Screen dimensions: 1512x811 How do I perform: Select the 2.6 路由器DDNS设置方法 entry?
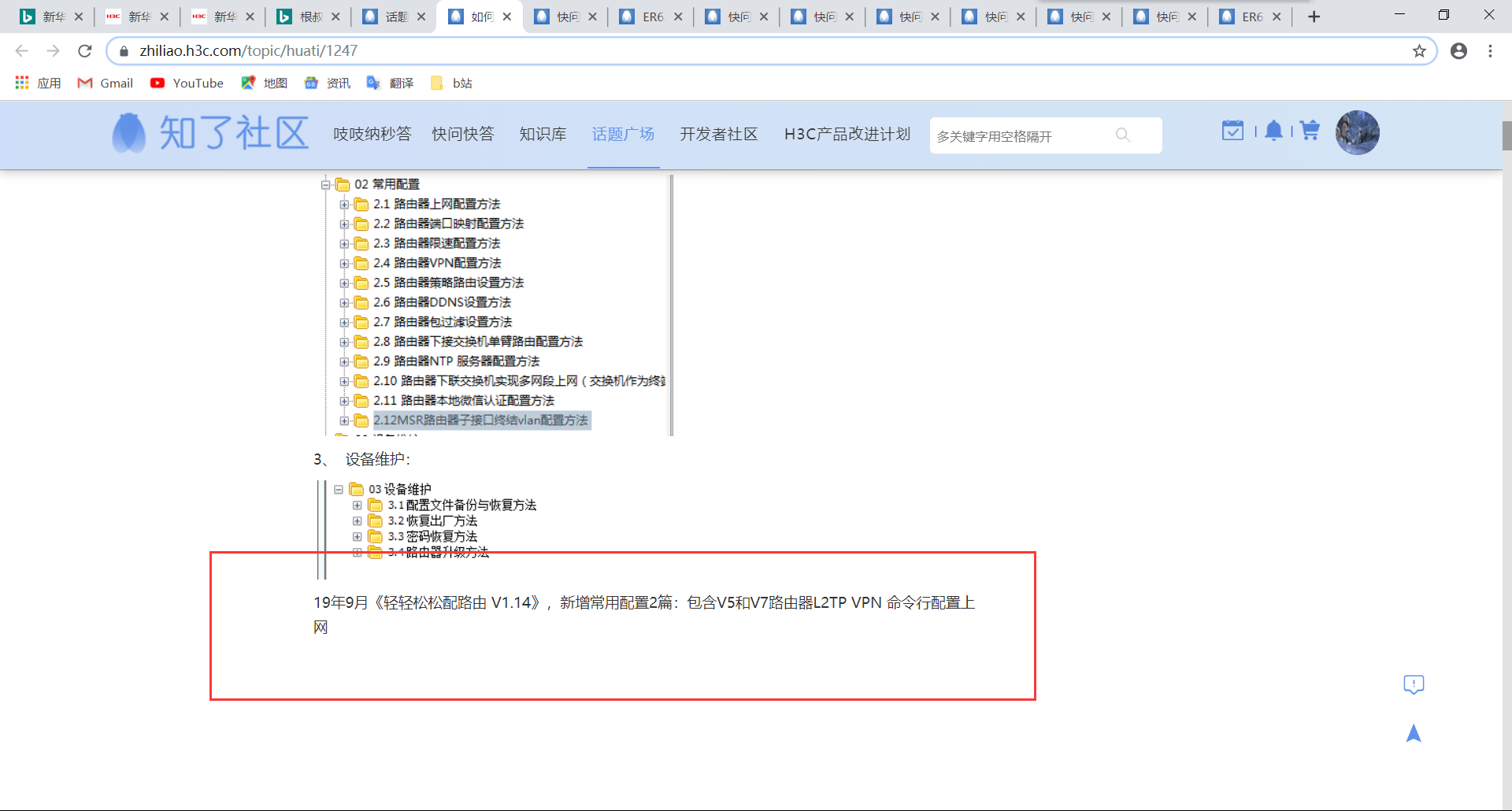point(443,302)
